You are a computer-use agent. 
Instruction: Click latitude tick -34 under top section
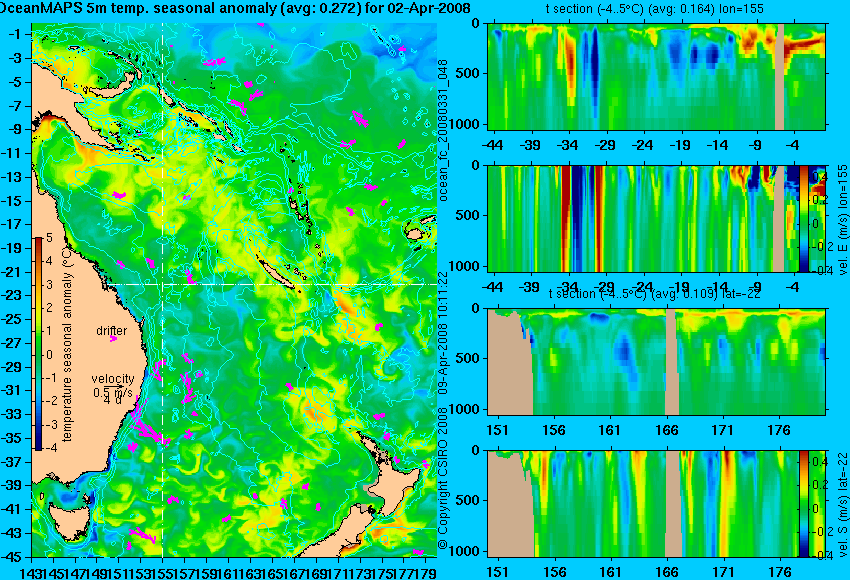[568, 145]
